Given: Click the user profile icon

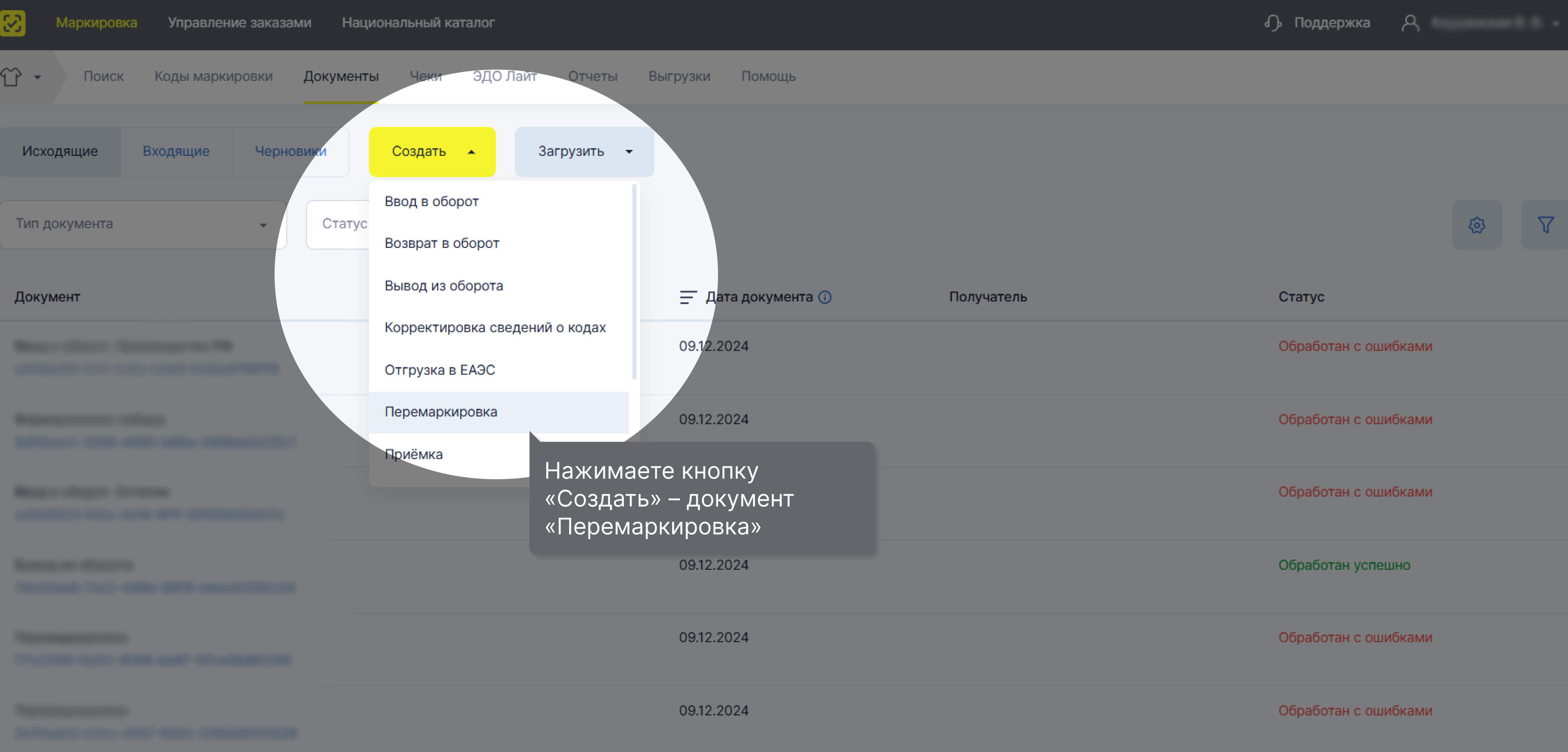Looking at the screenshot, I should 1410,23.
